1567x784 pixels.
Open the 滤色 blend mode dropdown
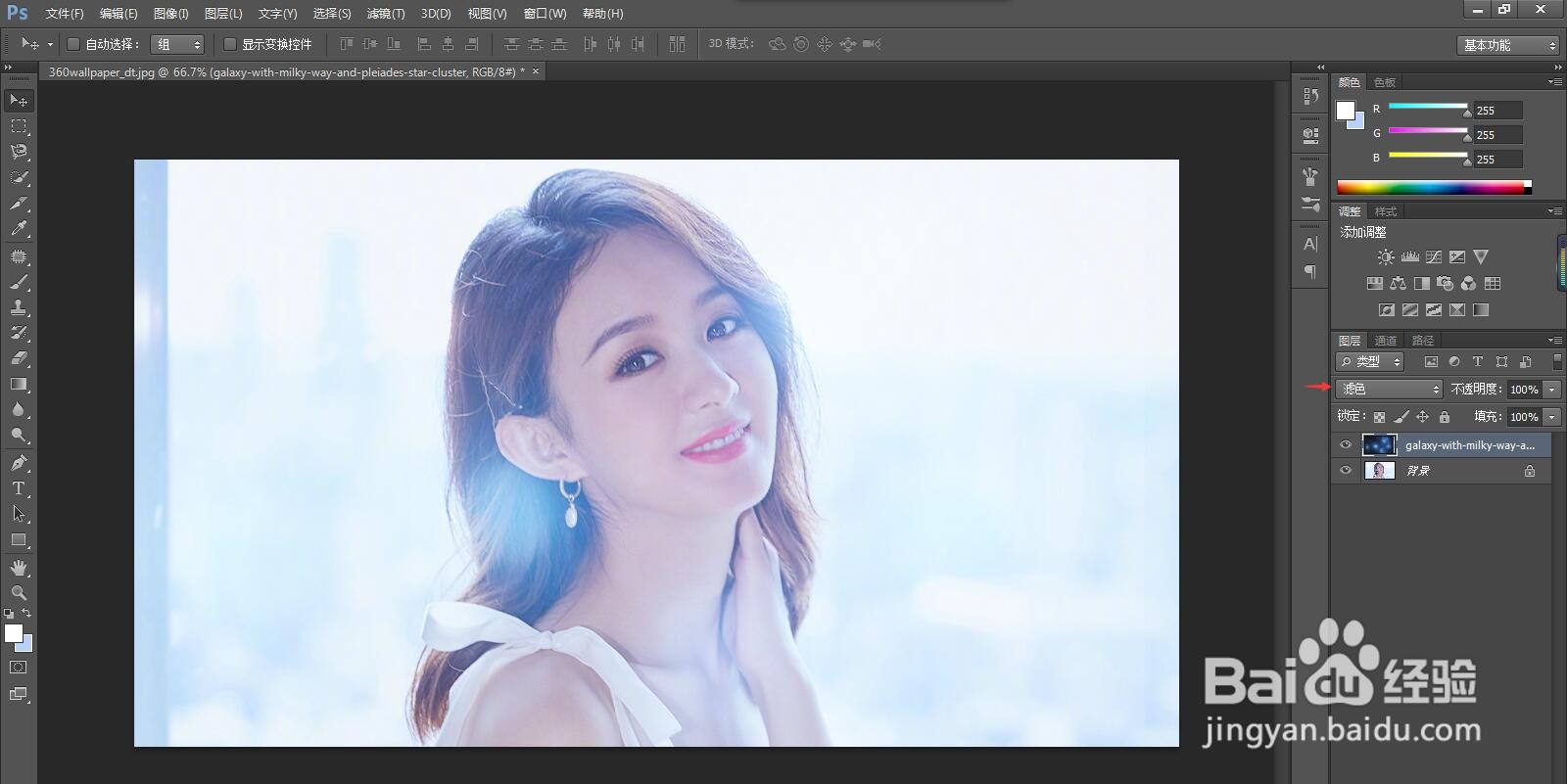tap(1389, 390)
